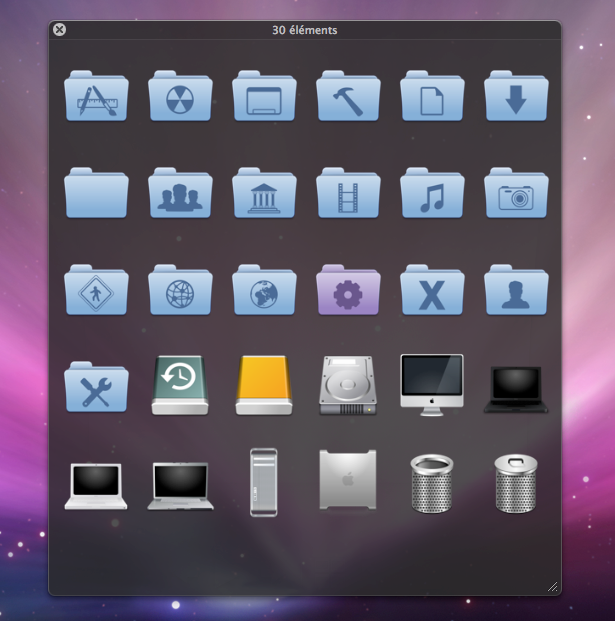Click the Utilities folder with wrench and screwdriver
Screen dimensions: 615x621
point(96,387)
